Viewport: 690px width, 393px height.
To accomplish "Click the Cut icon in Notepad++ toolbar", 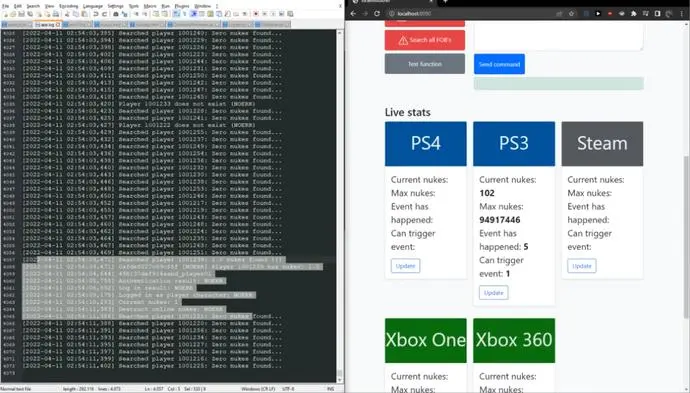I will [68, 14].
